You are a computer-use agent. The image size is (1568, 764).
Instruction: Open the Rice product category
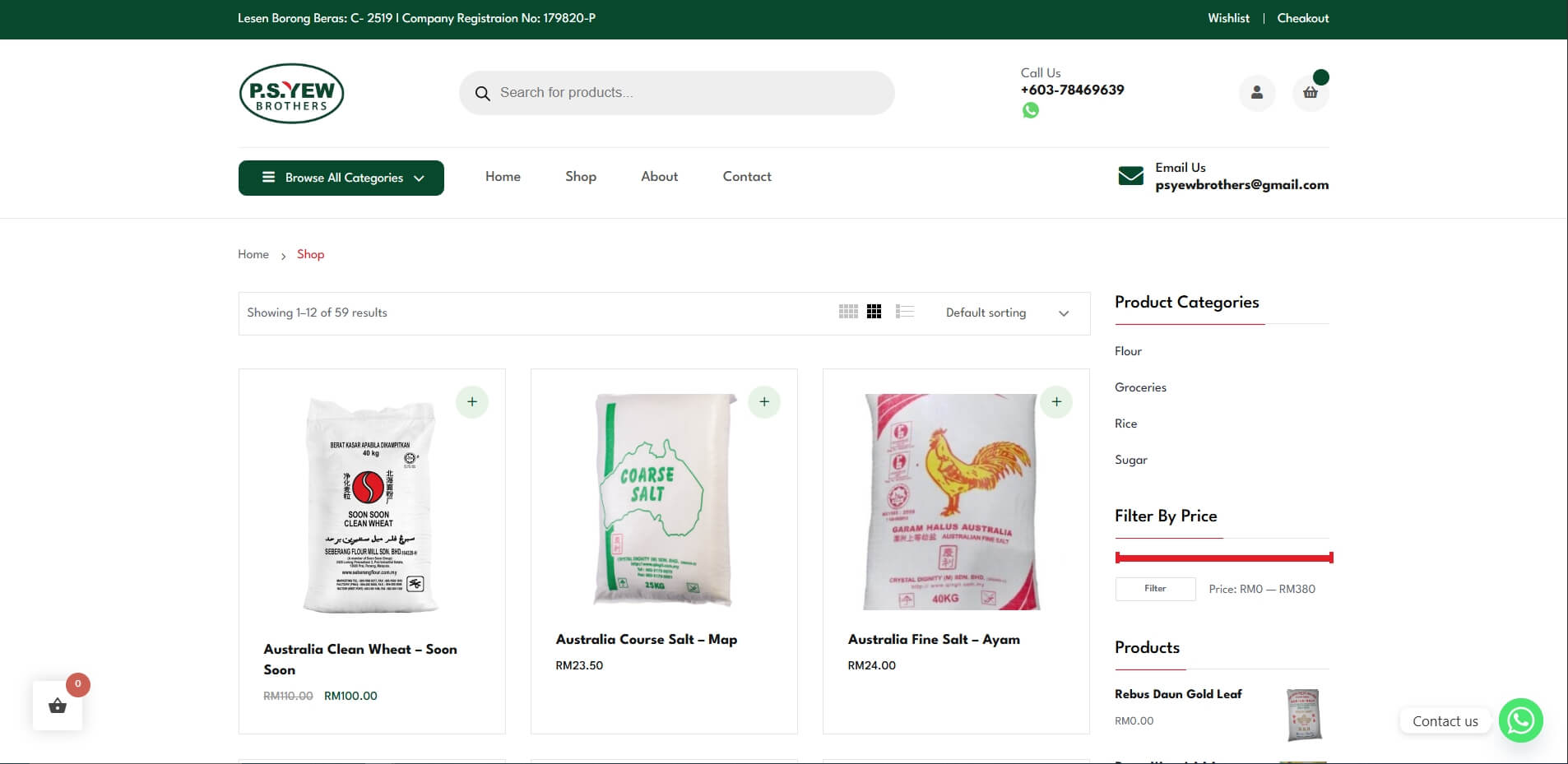click(x=1125, y=424)
